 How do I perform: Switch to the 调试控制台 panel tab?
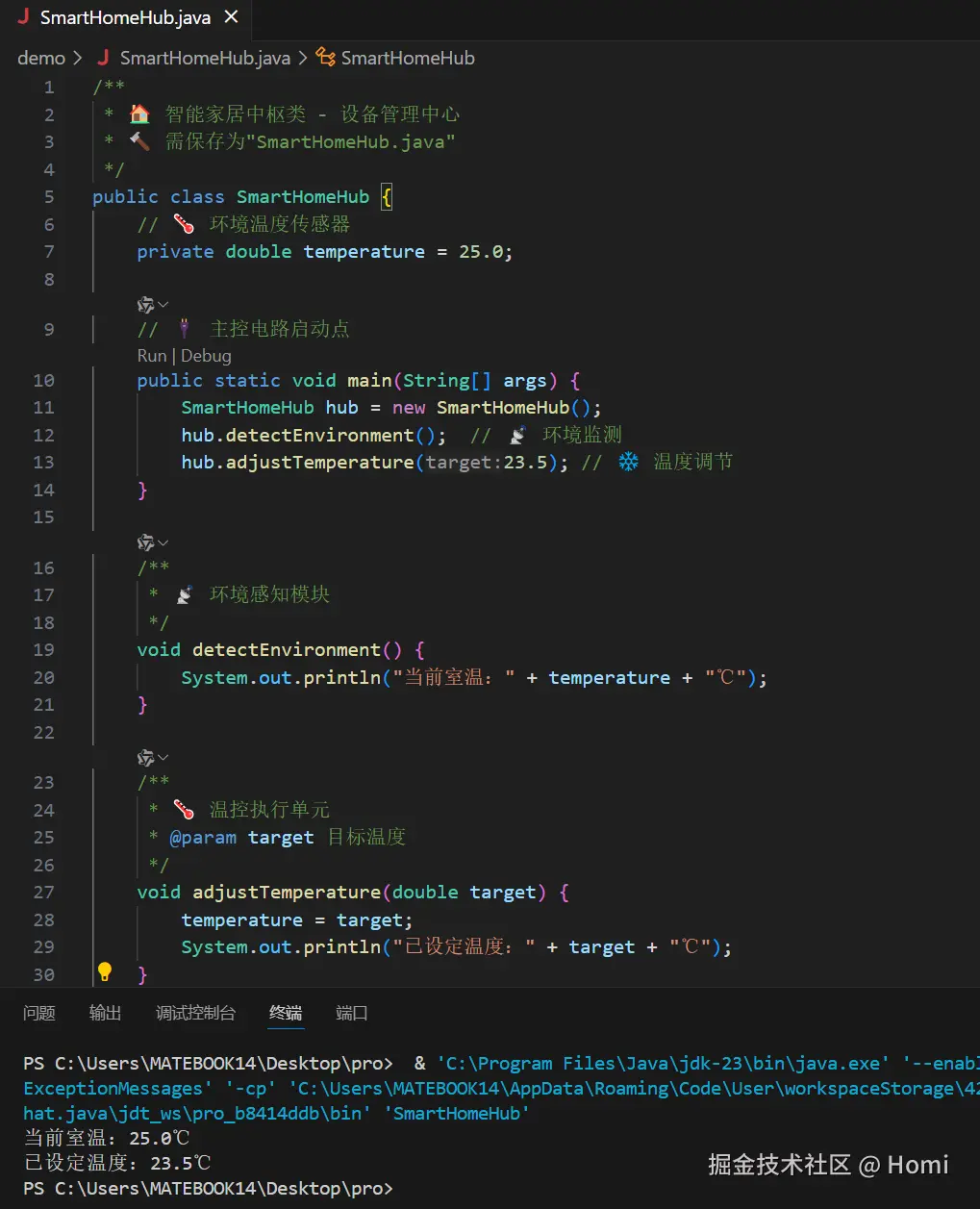[195, 1013]
